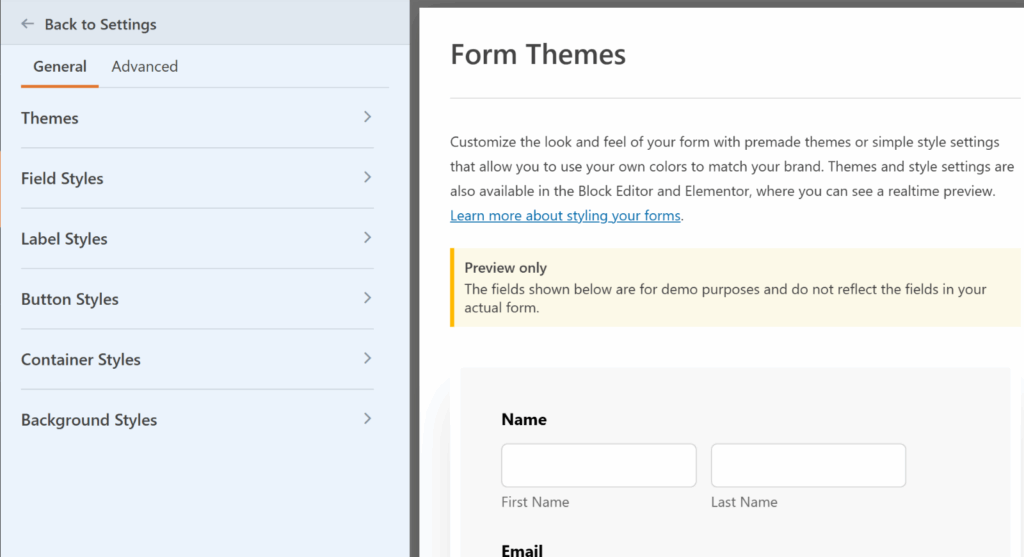The width and height of the screenshot is (1024, 557).
Task: Open the Advanced tab
Action: pyautogui.click(x=144, y=66)
